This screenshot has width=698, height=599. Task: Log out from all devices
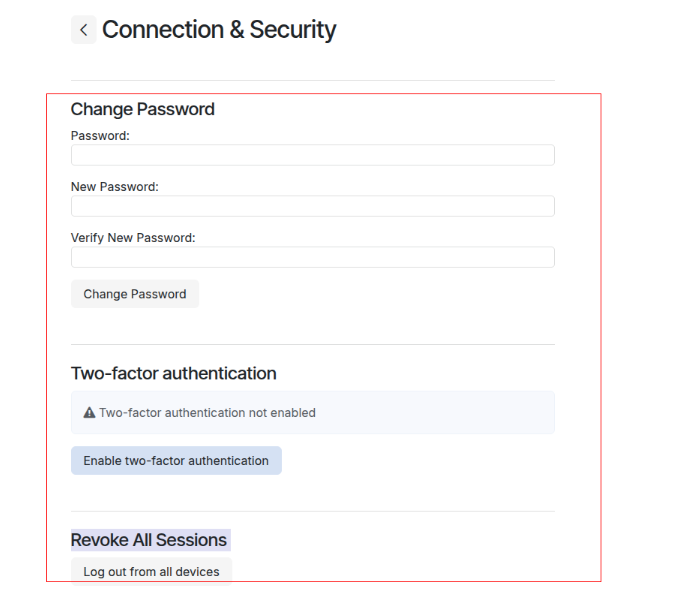coord(151,572)
